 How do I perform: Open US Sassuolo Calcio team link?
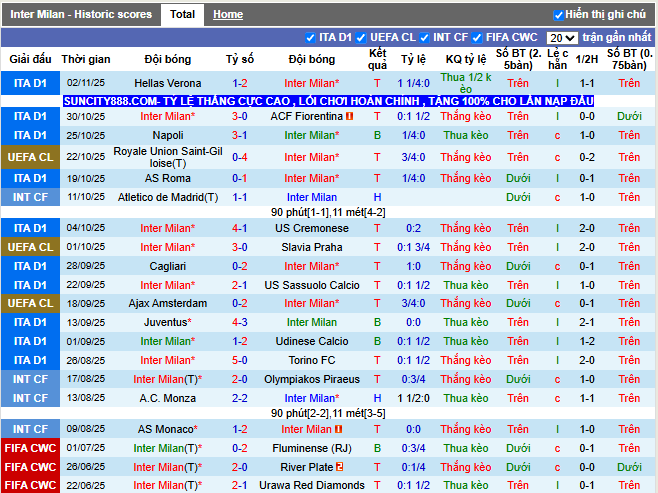click(312, 285)
